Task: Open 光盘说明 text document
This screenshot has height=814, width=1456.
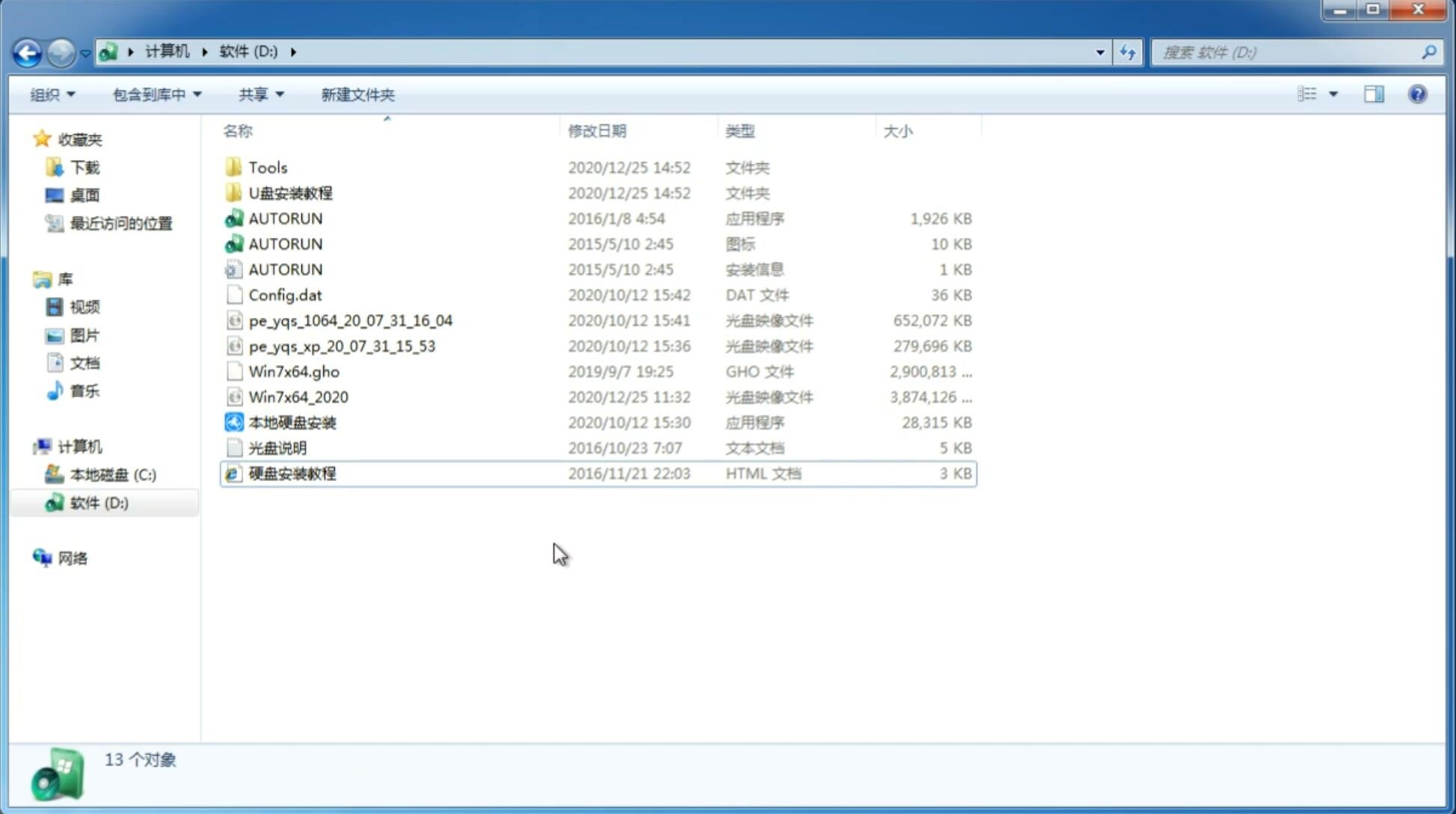Action: point(278,447)
